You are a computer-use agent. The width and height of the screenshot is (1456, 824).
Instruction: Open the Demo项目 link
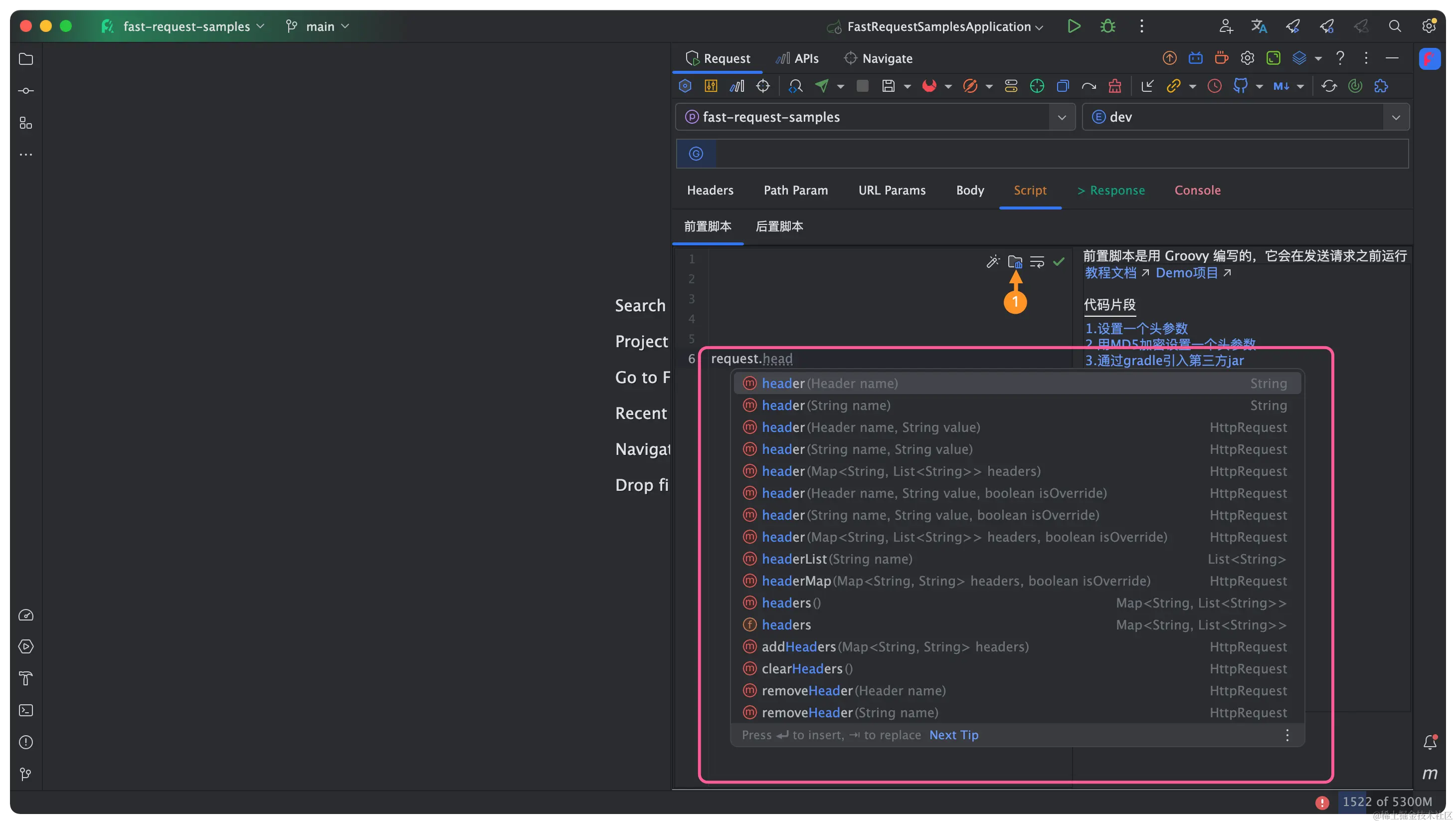tap(1187, 272)
